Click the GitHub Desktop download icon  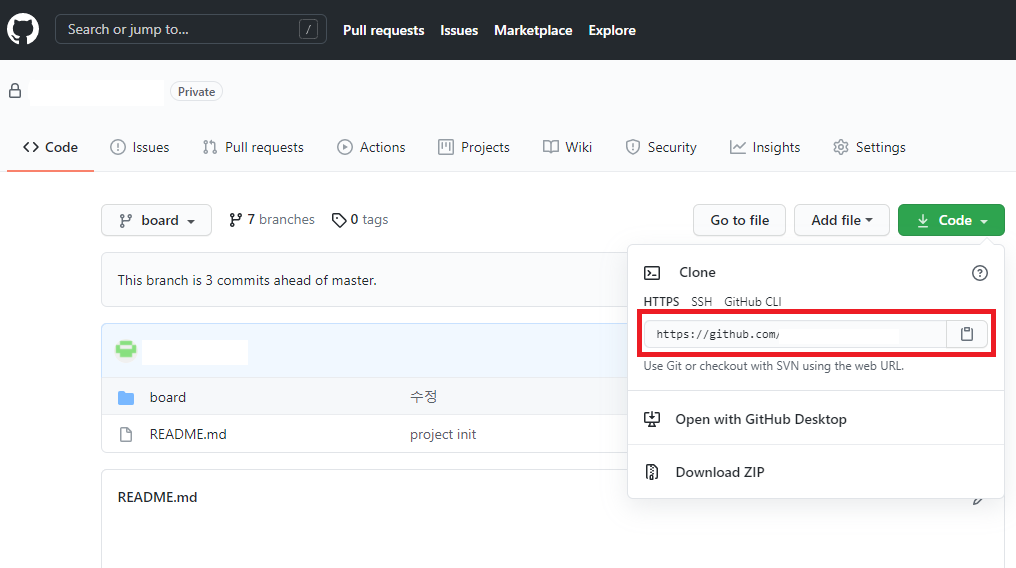pos(652,419)
